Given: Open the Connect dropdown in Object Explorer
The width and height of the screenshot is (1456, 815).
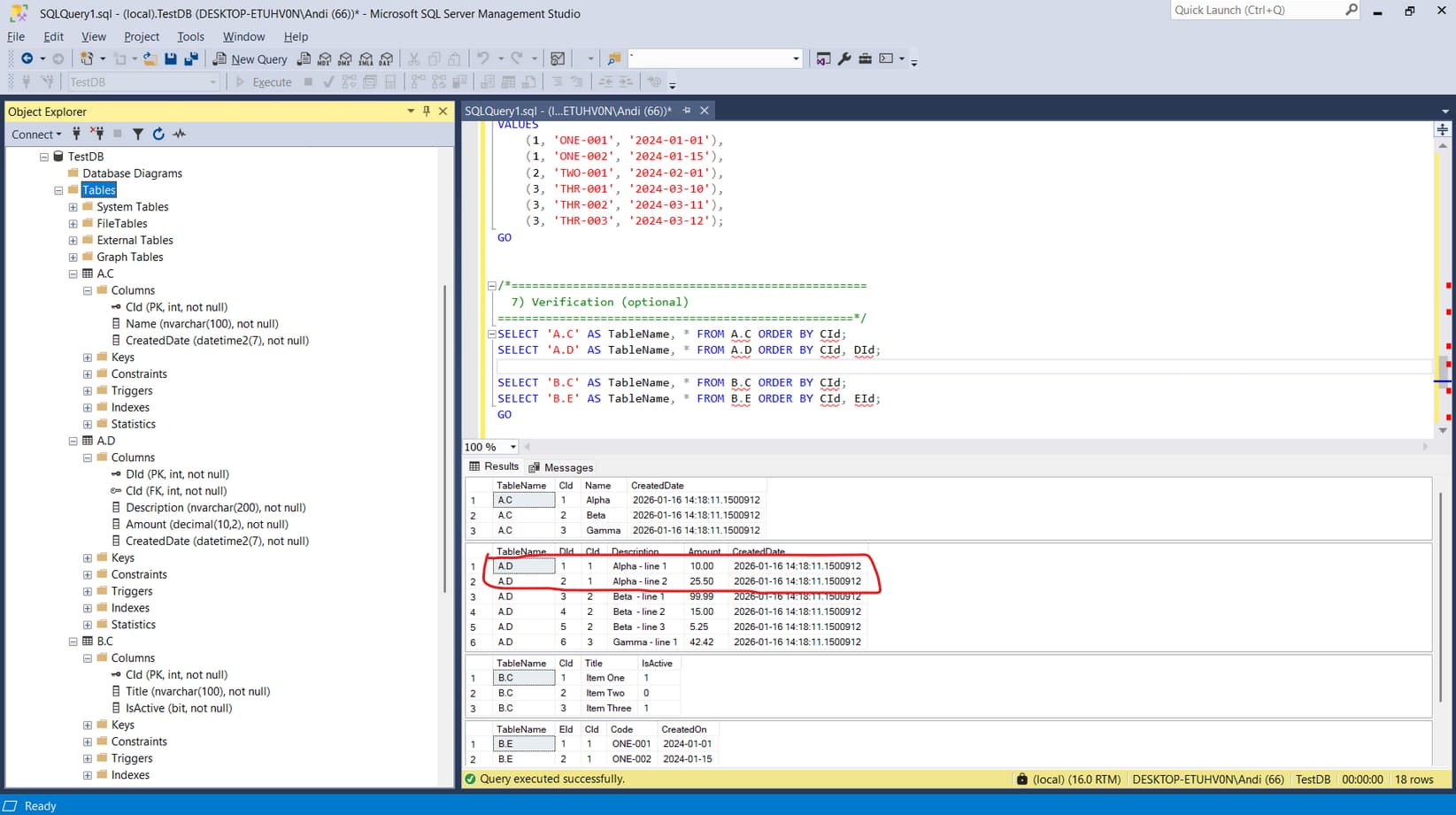Looking at the screenshot, I should [36, 135].
